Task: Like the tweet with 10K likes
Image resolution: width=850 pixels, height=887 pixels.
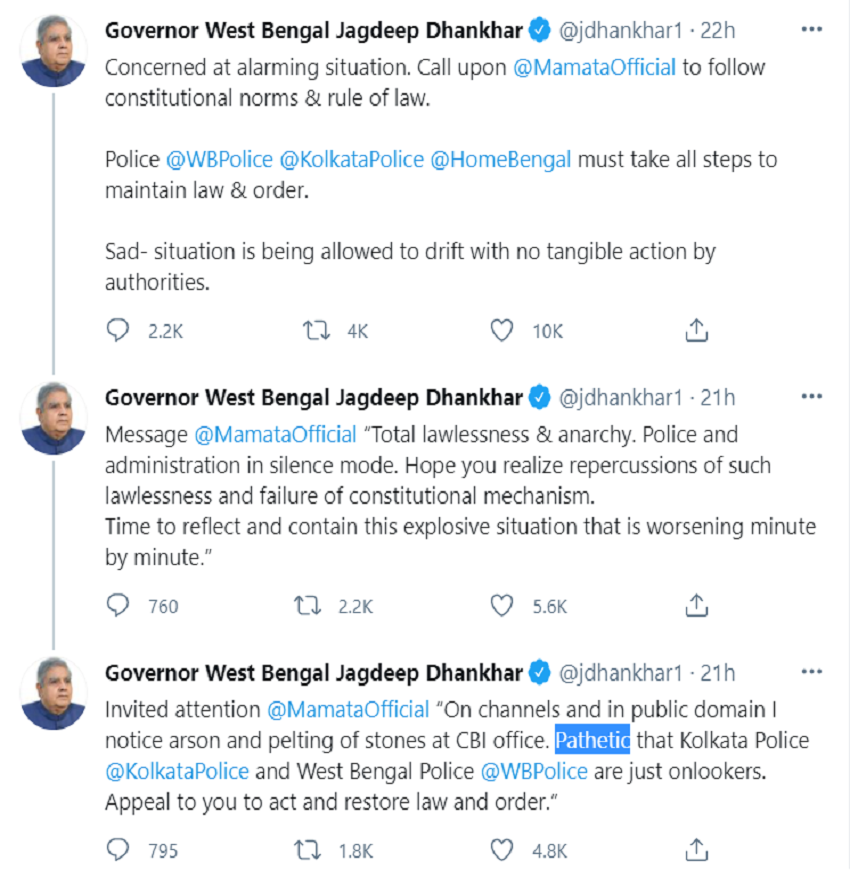Action: coord(502,330)
